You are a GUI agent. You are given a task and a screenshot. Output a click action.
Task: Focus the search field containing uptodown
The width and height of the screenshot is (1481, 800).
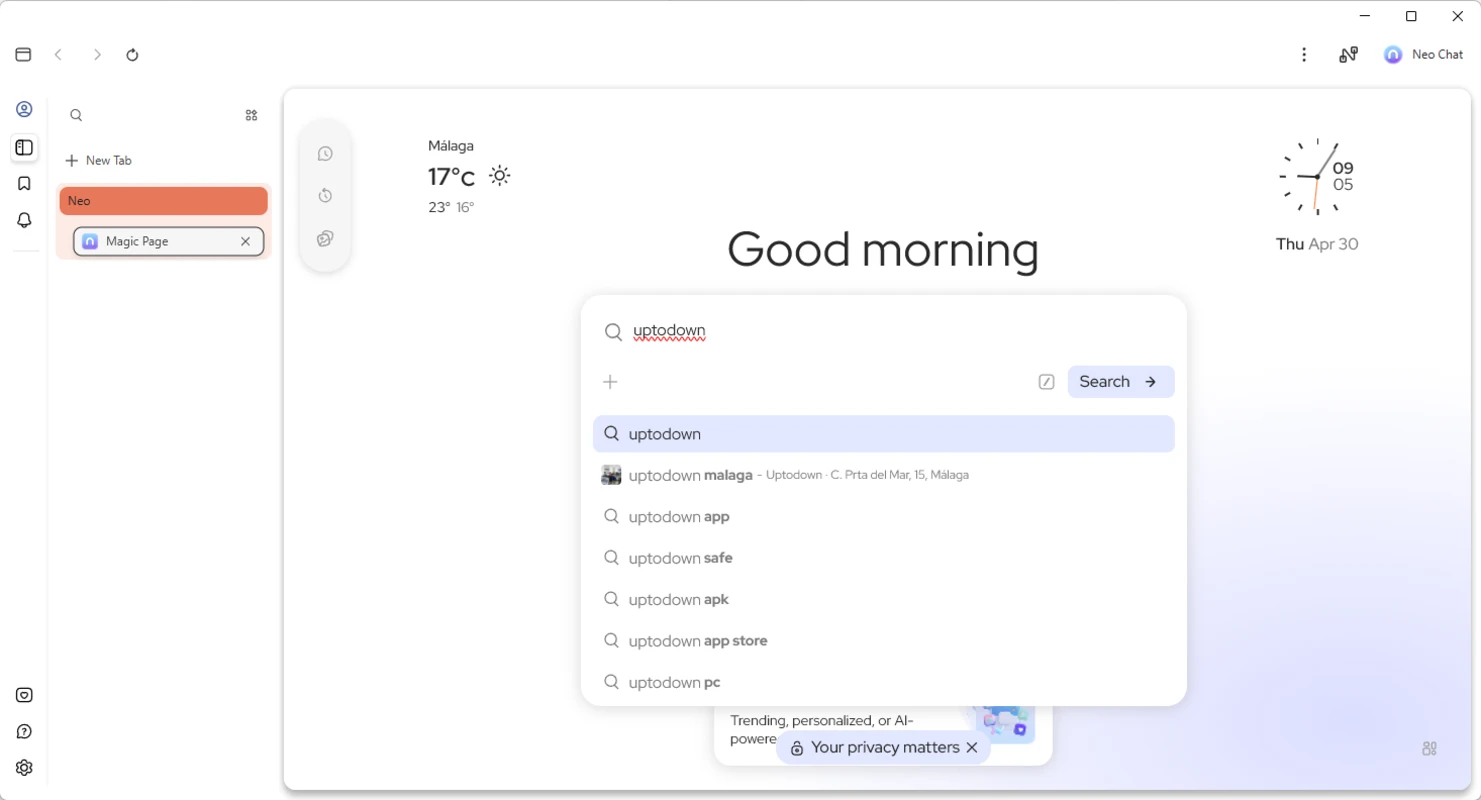click(884, 331)
